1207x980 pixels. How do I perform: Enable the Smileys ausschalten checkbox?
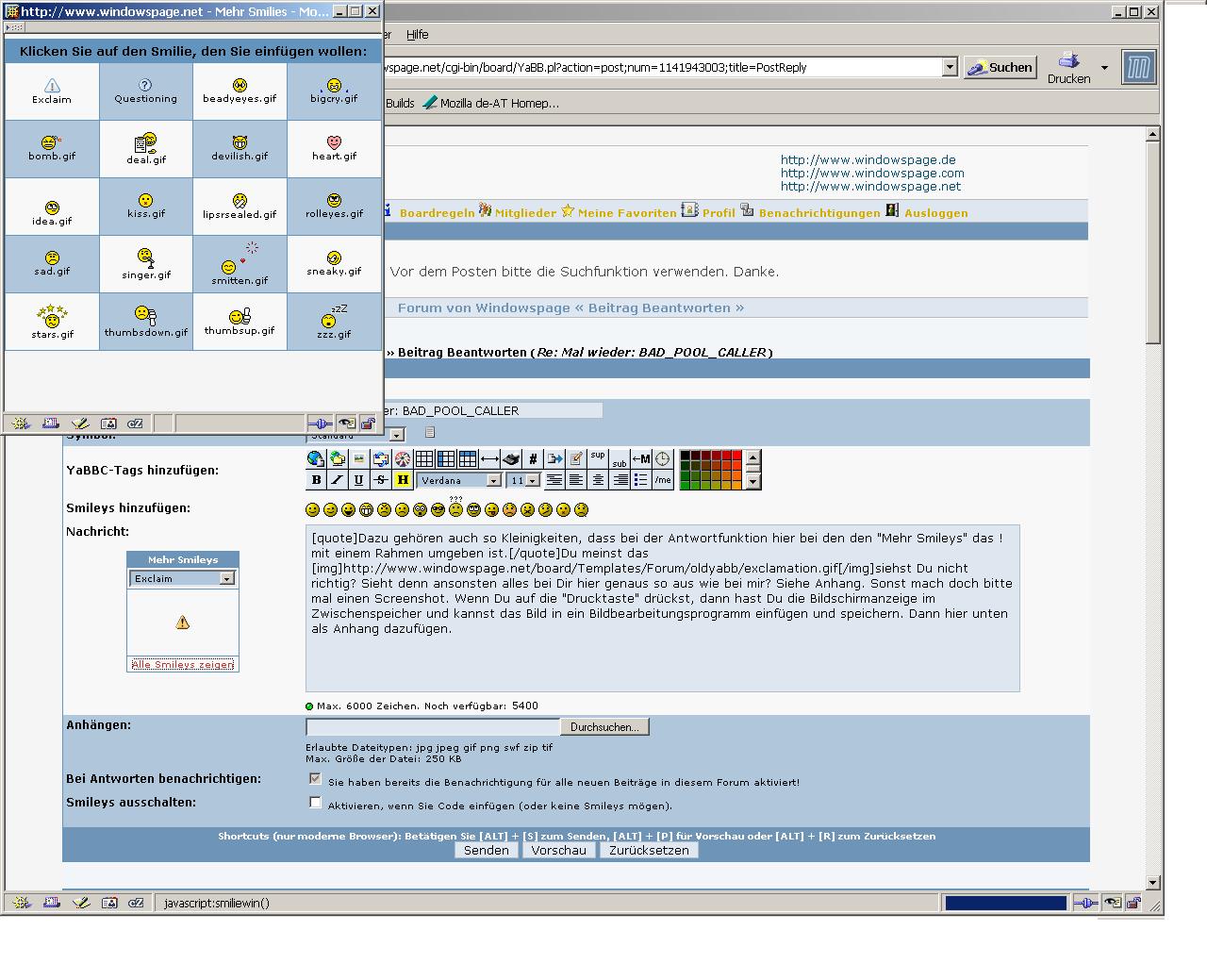point(315,803)
